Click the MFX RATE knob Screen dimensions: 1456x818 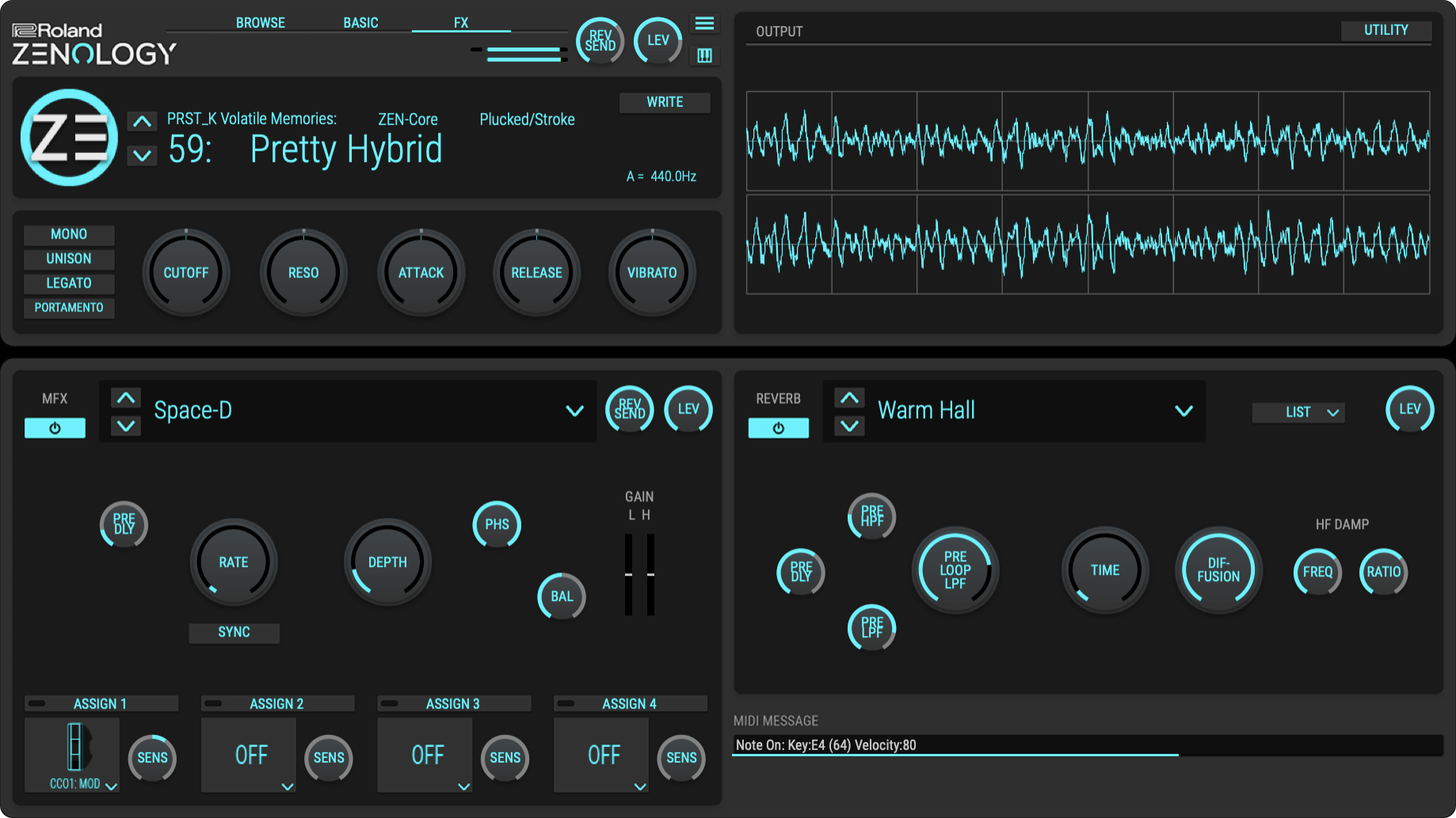[234, 562]
